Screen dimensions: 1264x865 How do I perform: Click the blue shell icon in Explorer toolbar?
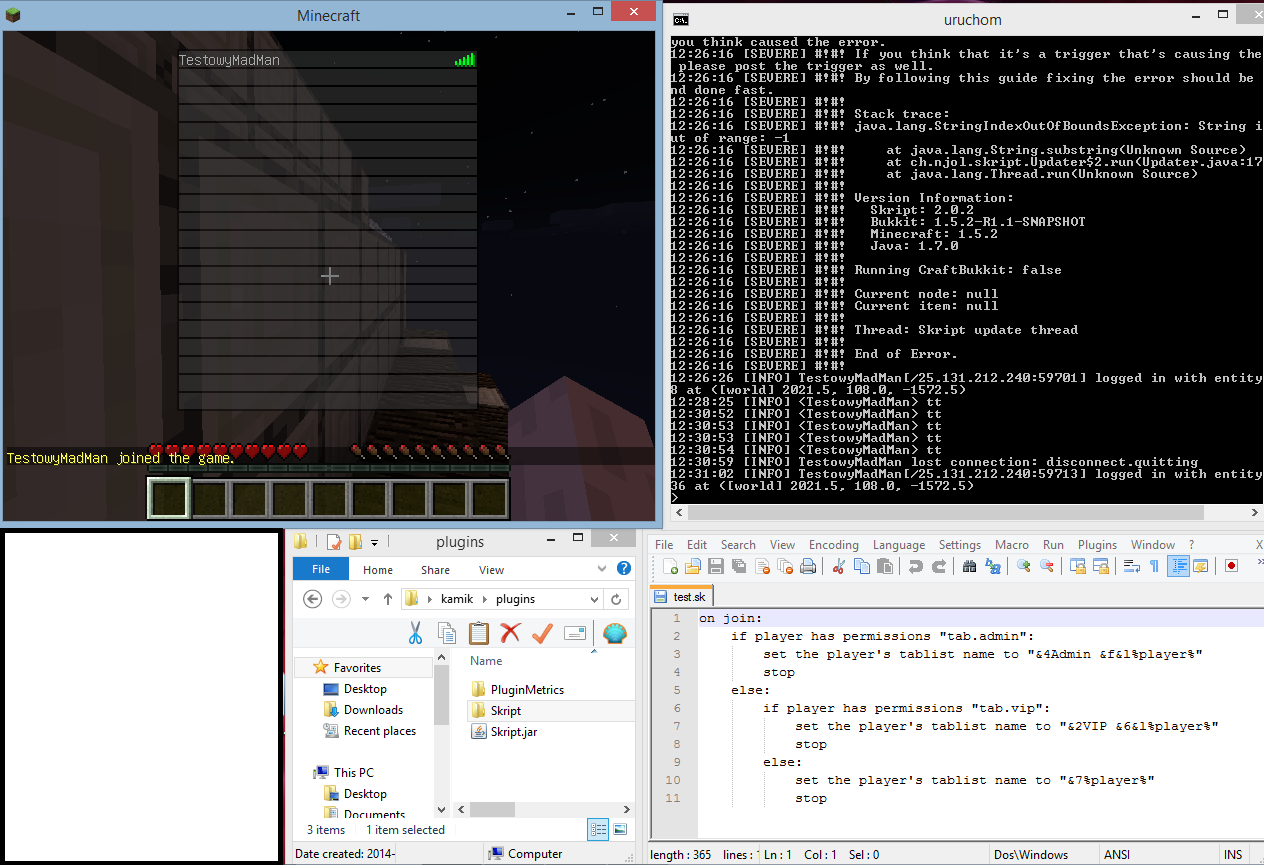614,633
